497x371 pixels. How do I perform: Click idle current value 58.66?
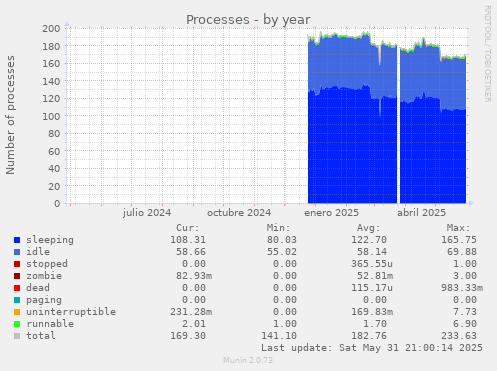tap(191, 252)
